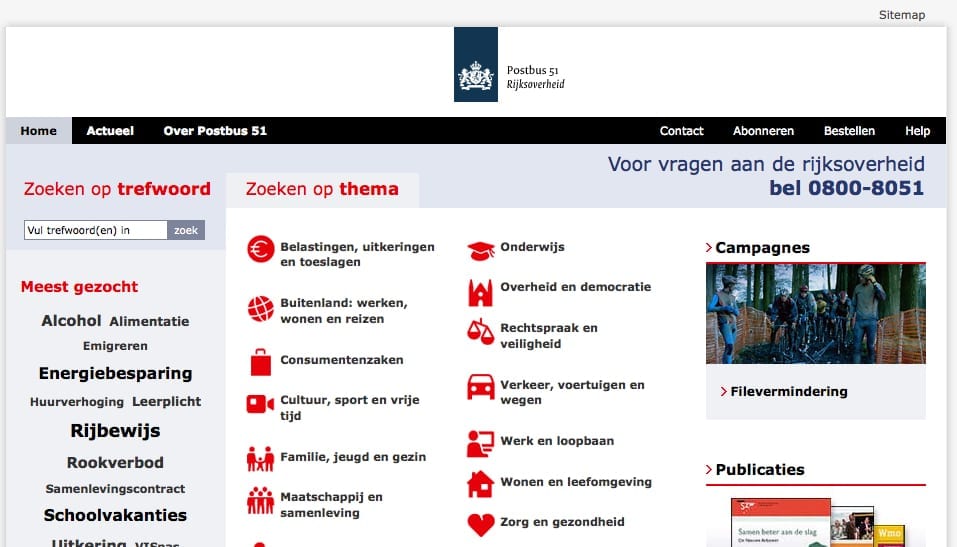Click the car icon for Verkeer
This screenshot has width=957, height=547.
[x=480, y=387]
